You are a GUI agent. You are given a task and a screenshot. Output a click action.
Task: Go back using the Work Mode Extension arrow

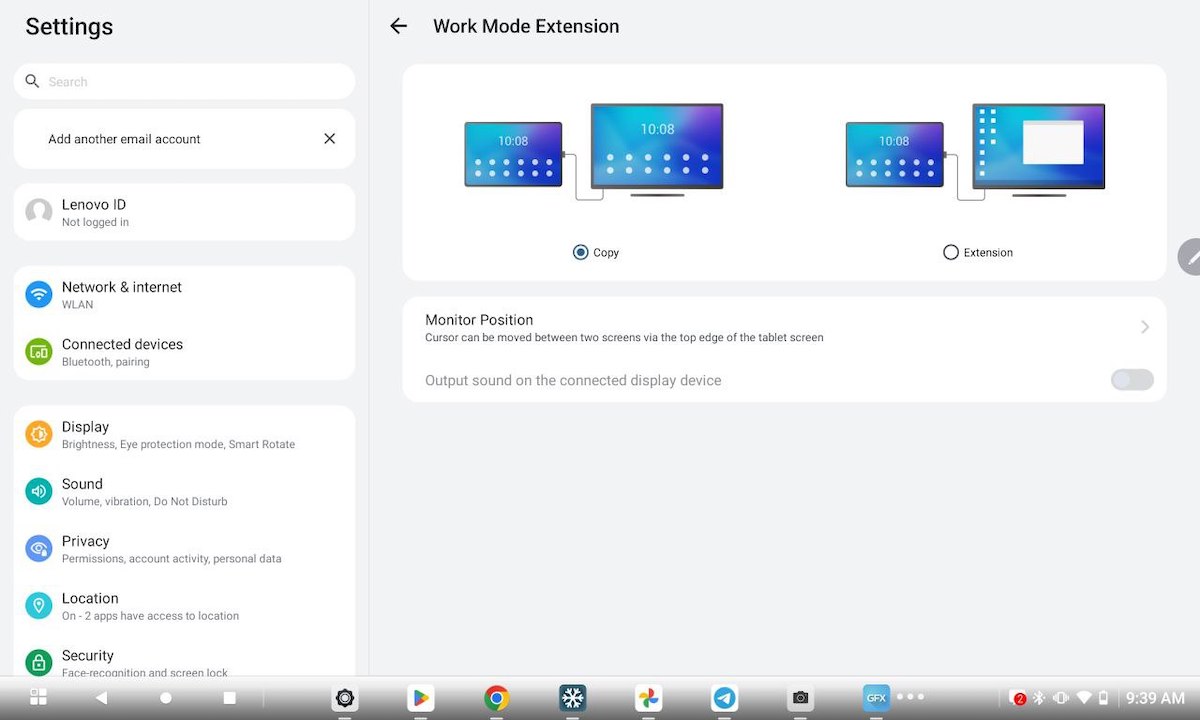(398, 27)
